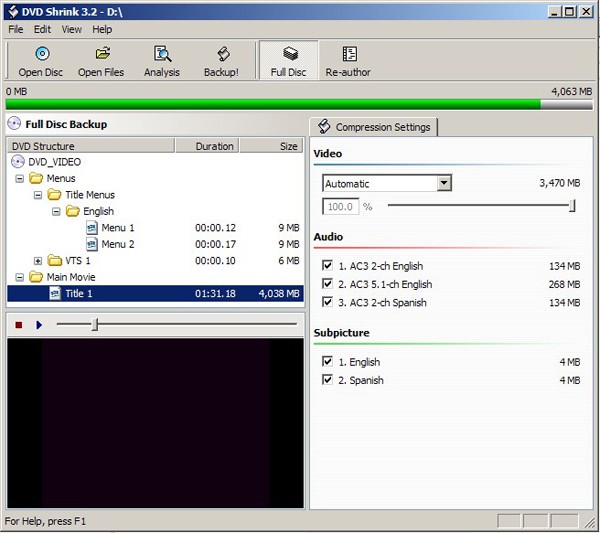Click the 100.0 percent input field
600x533 pixels.
click(341, 207)
